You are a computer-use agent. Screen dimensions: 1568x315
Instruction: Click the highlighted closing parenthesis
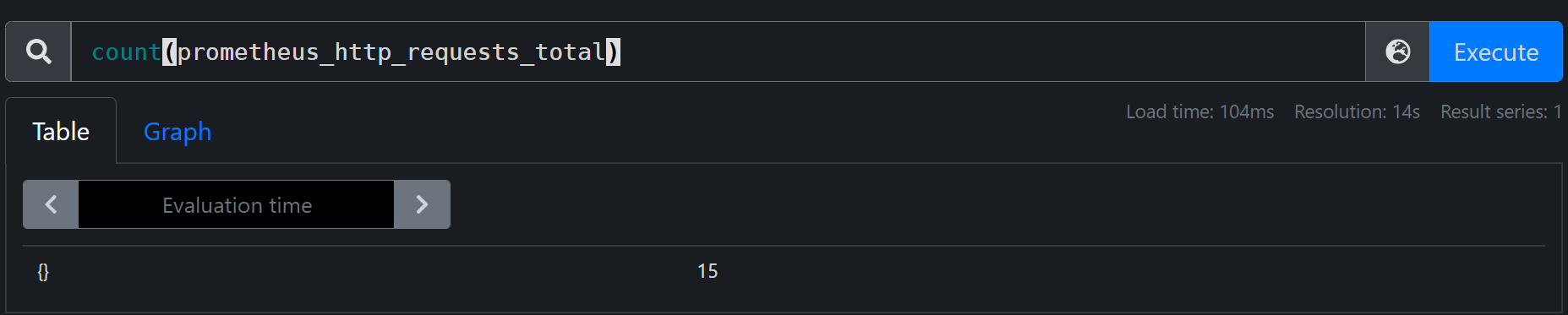[x=613, y=52]
